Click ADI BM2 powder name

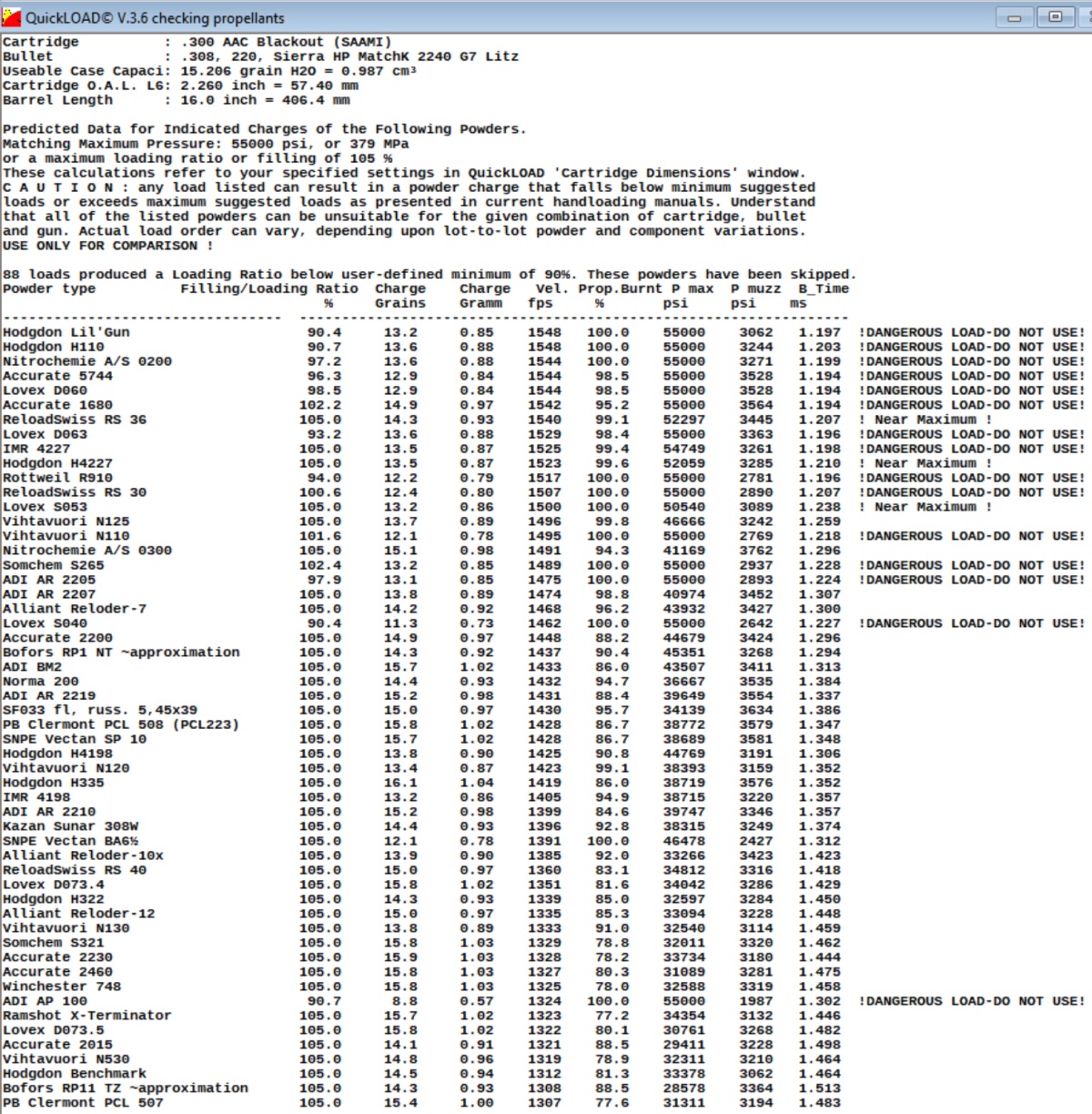tap(32, 667)
